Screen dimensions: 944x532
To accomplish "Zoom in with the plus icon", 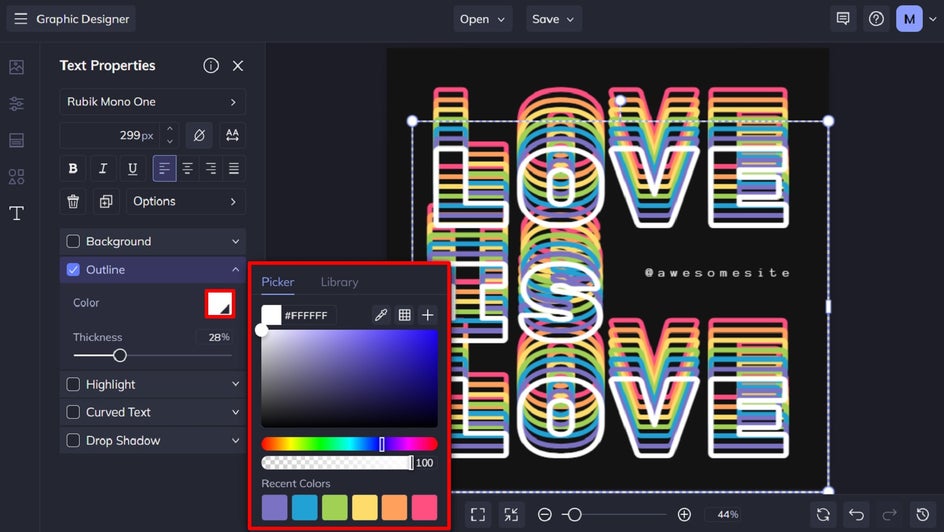I will tap(684, 515).
